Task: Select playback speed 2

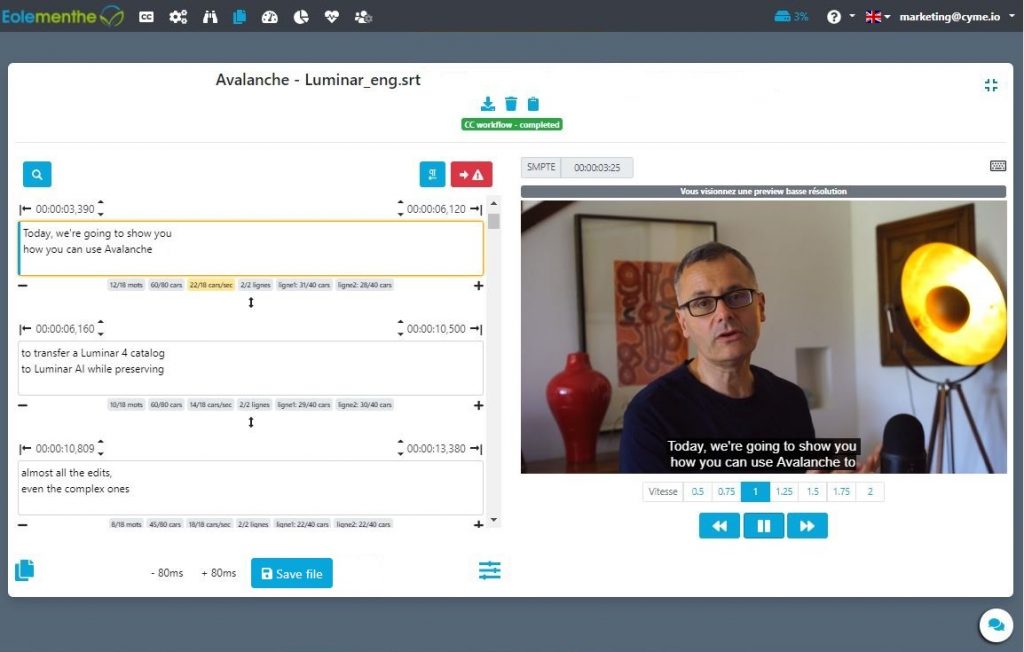Action: (870, 491)
